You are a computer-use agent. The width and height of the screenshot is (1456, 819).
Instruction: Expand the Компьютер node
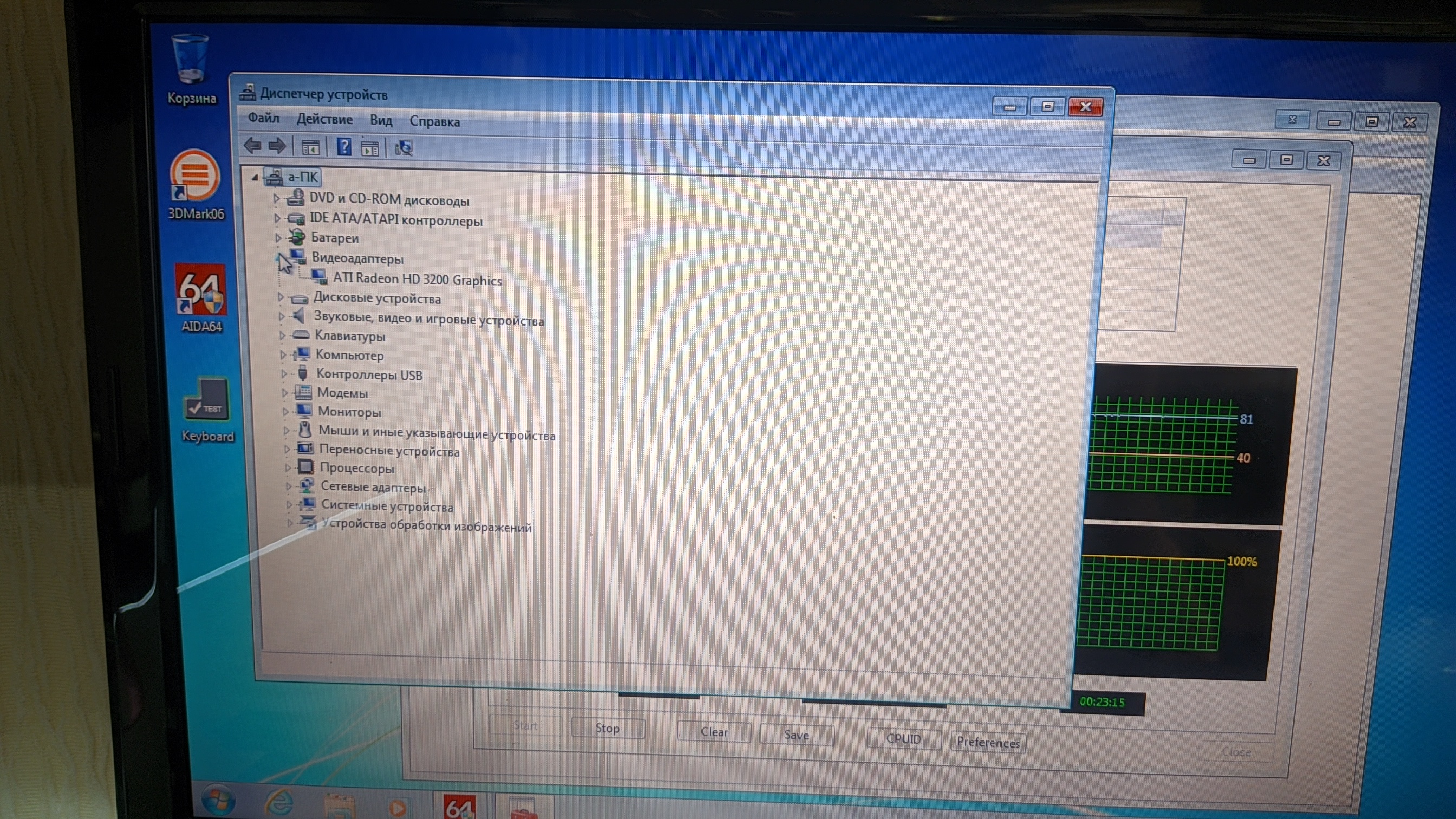tap(283, 354)
